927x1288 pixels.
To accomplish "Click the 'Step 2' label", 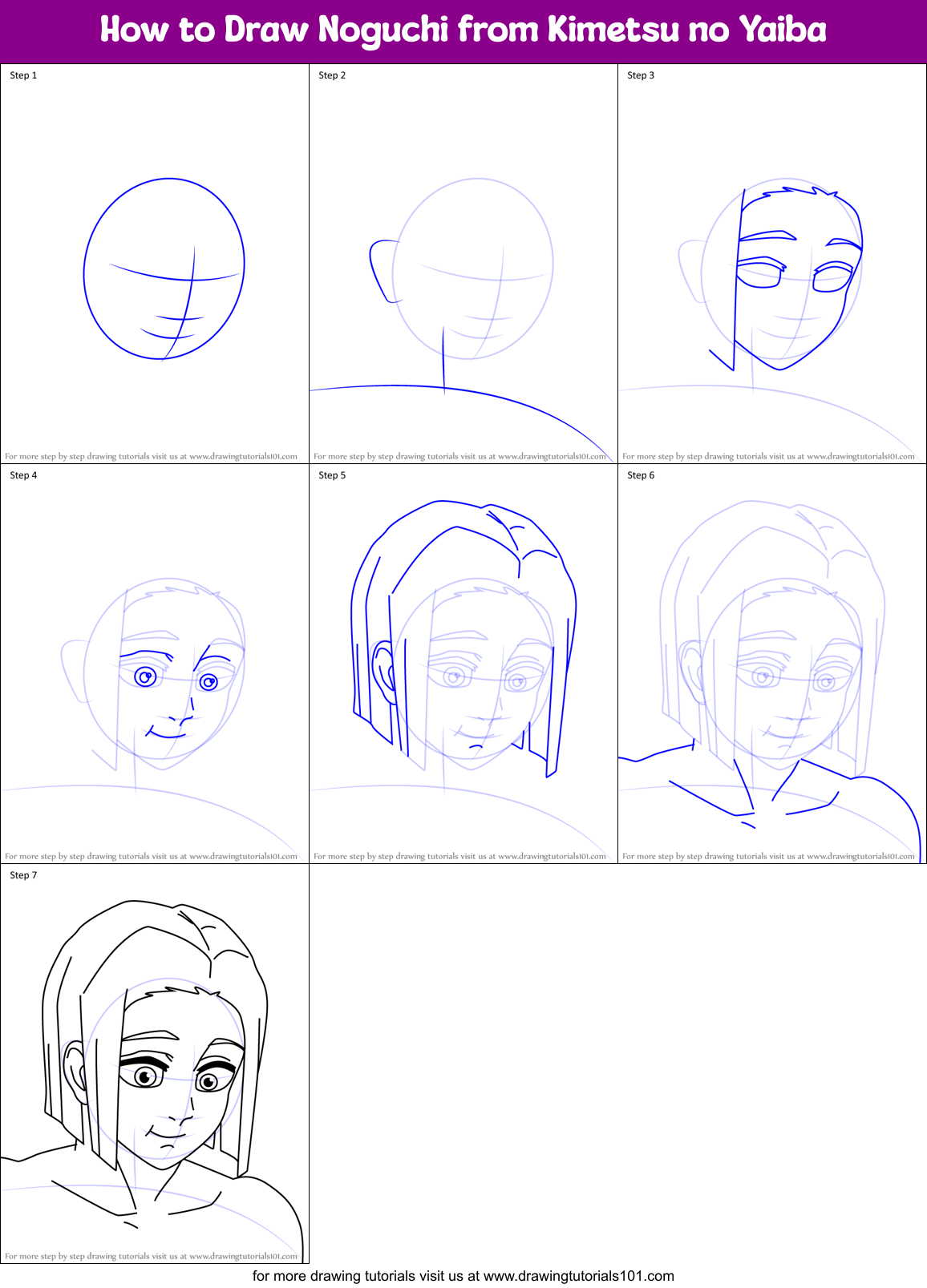I will pyautogui.click(x=332, y=75).
